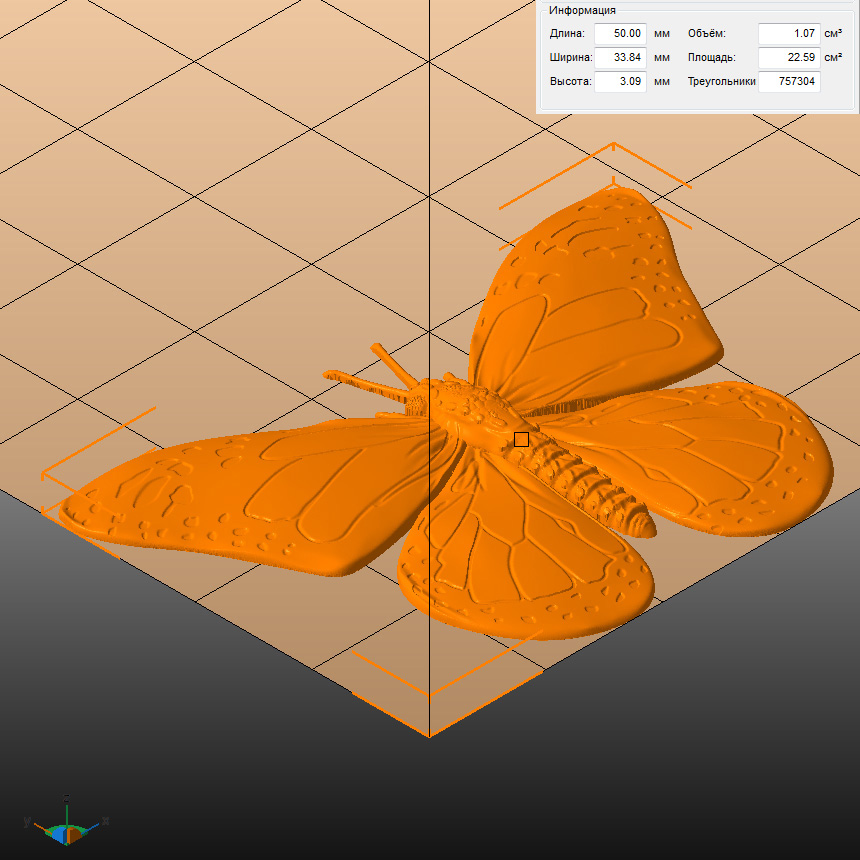Click the Ширина value field
860x860 pixels.
click(x=620, y=57)
